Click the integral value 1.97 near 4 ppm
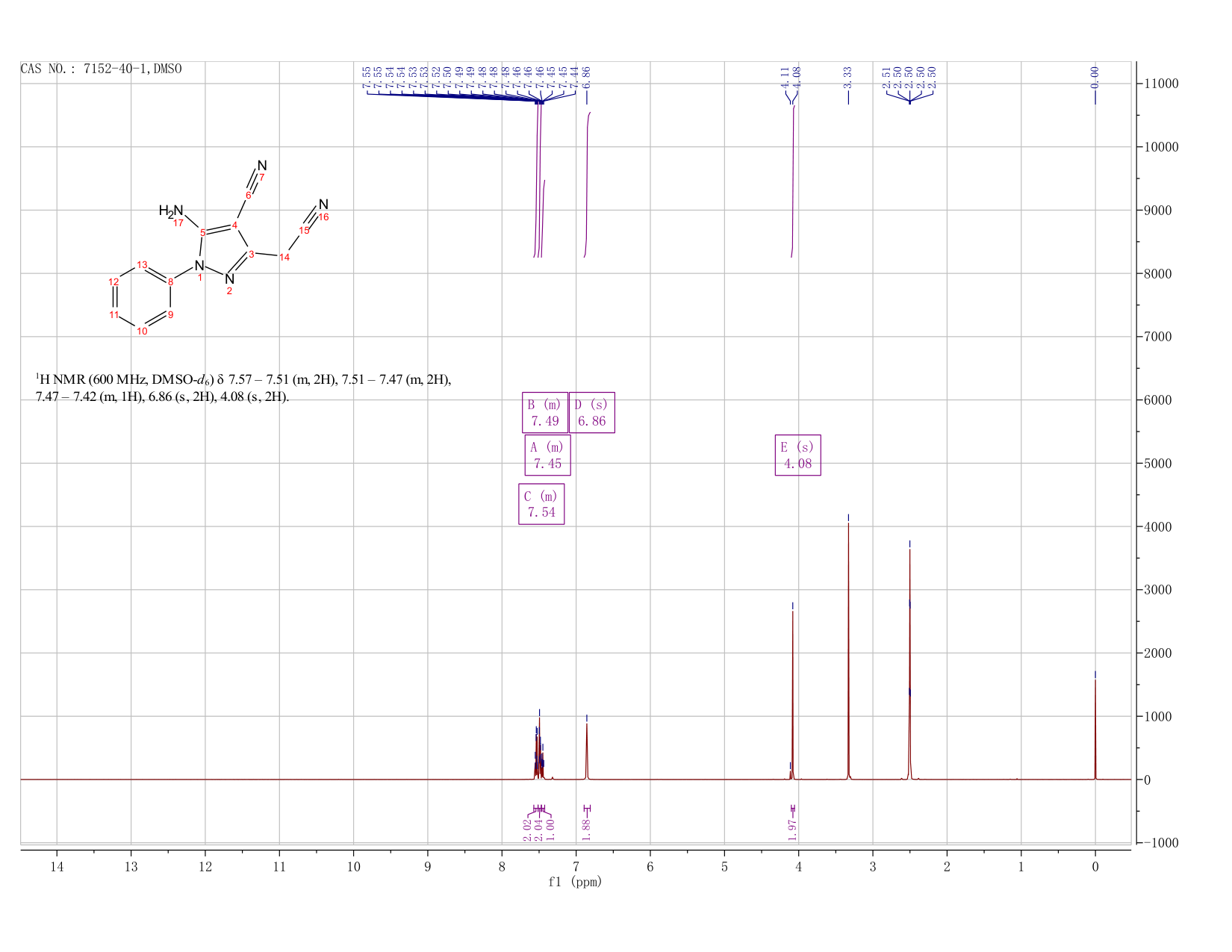The width and height of the screenshot is (1232, 952). [x=793, y=828]
